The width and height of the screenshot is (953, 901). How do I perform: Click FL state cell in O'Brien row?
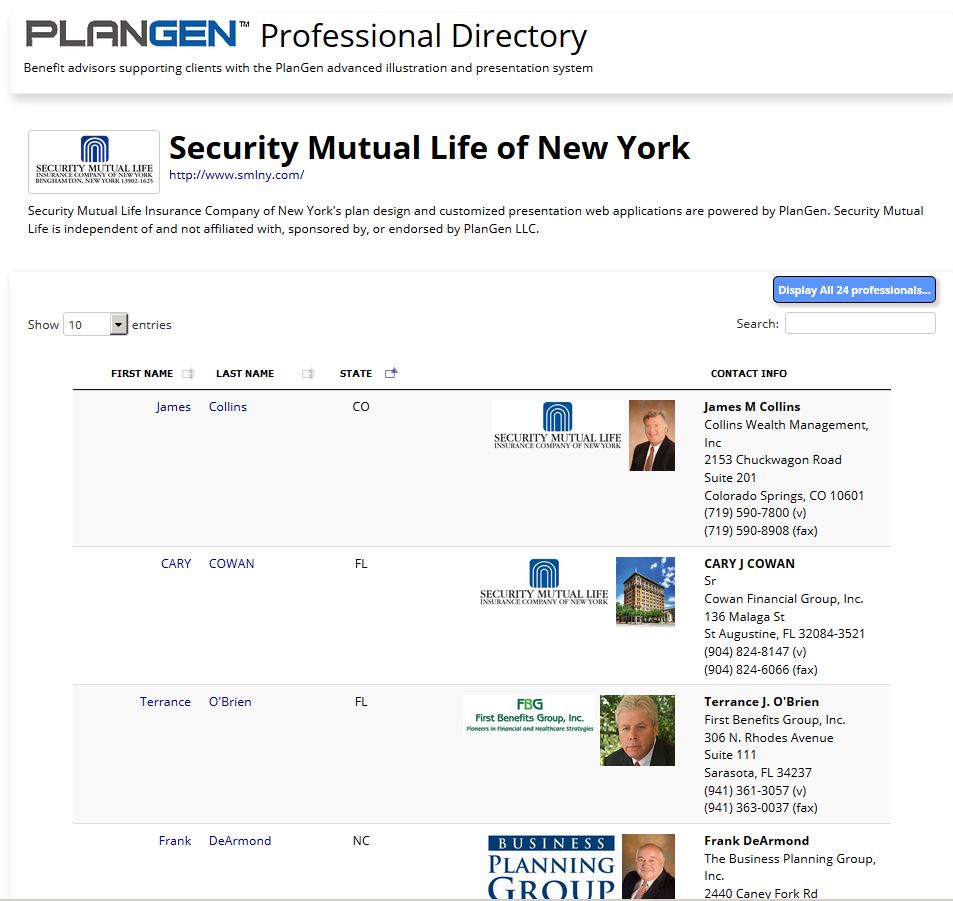pos(361,702)
